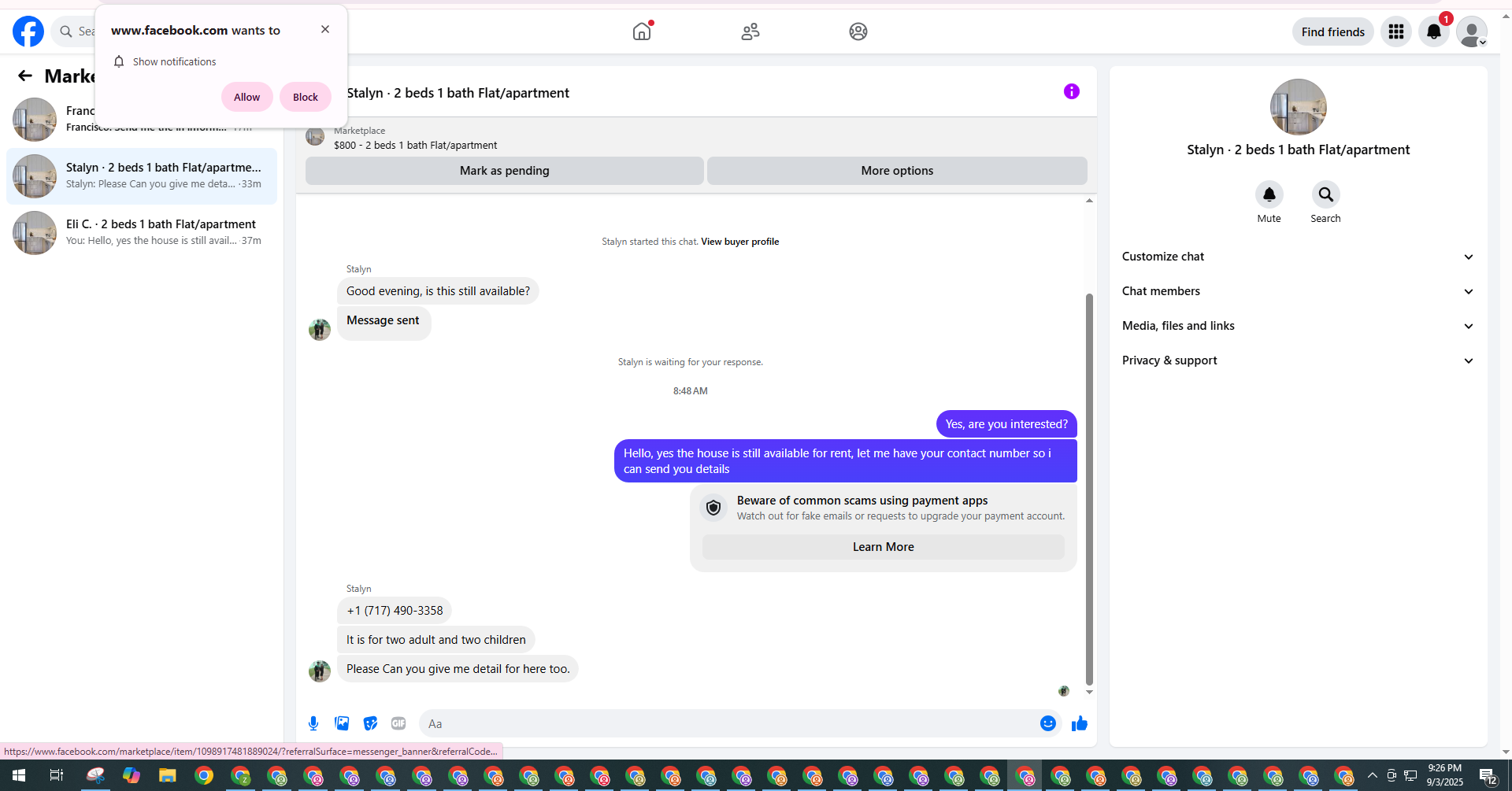Mute this chat with bell icon
Viewport: 1512px width, 791px height.
click(1269, 194)
